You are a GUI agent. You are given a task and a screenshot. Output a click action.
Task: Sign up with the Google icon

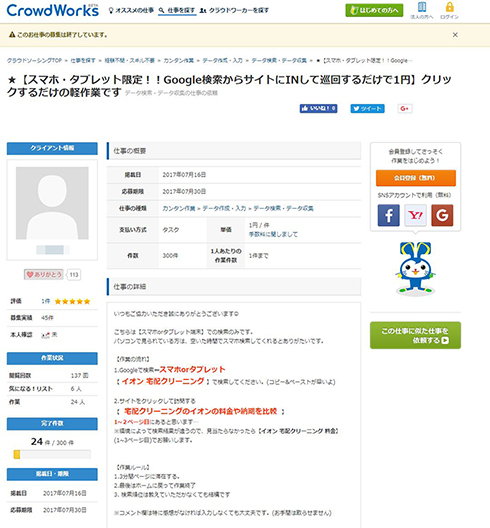442,215
